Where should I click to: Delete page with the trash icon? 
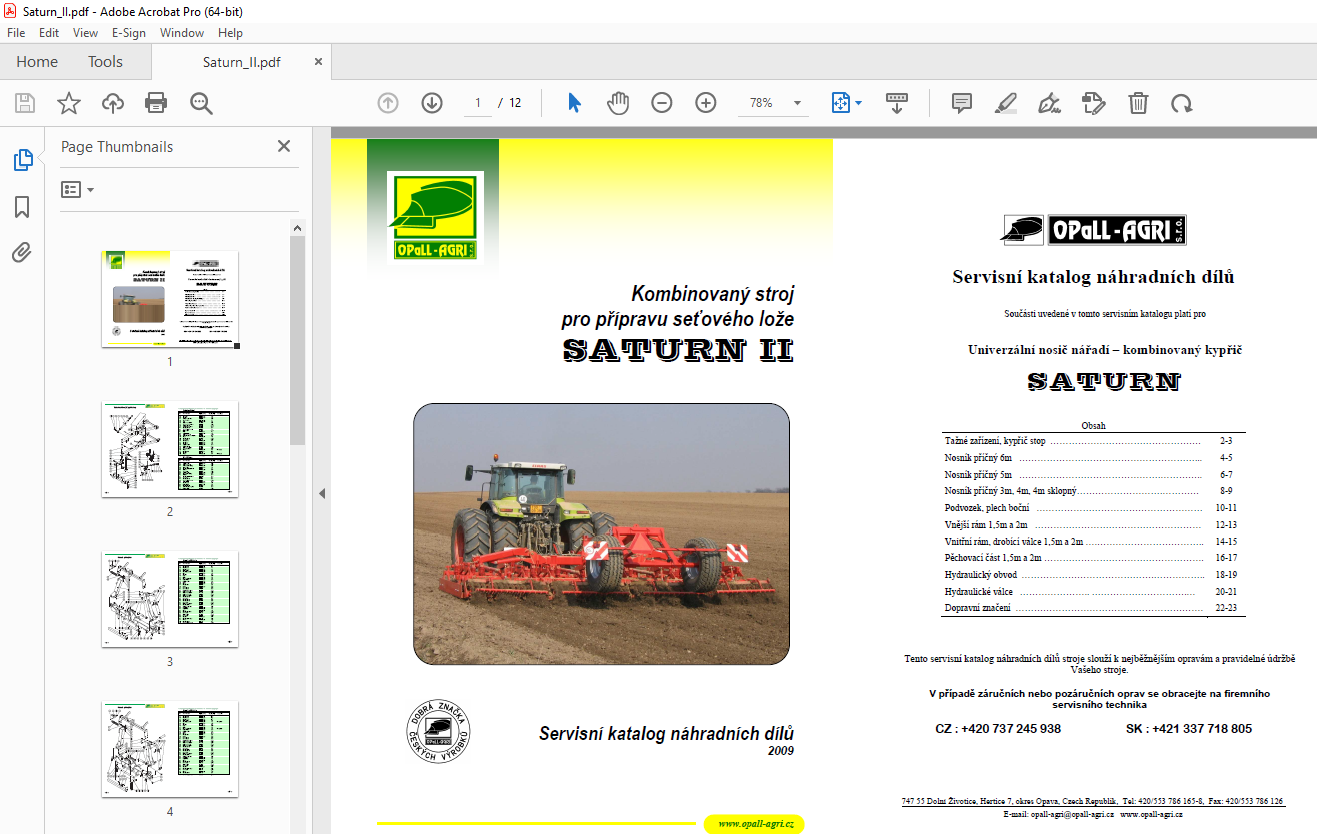click(1138, 103)
